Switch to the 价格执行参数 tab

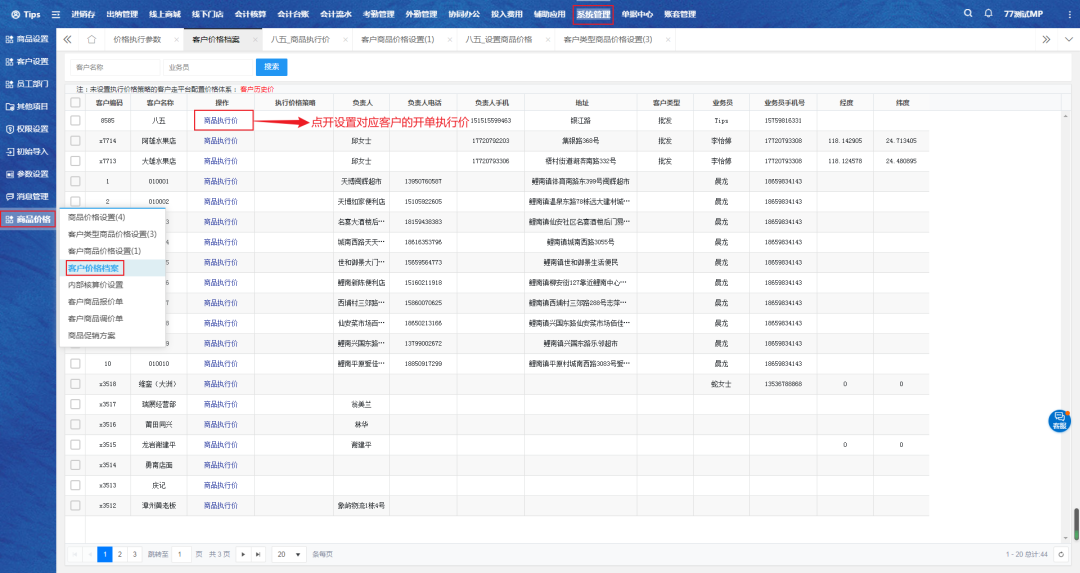pyautogui.click(x=137, y=39)
